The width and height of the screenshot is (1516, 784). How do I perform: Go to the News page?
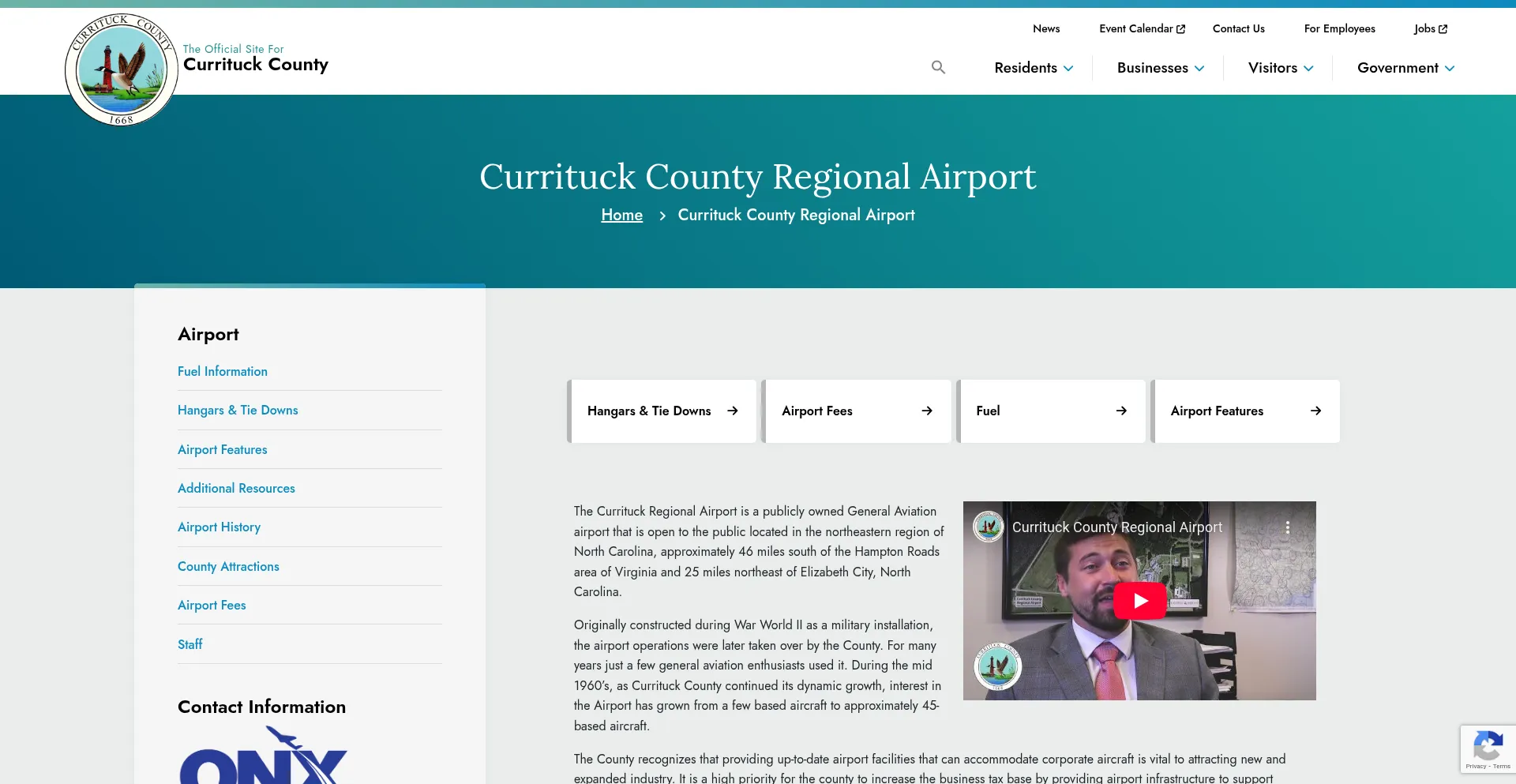click(1046, 28)
